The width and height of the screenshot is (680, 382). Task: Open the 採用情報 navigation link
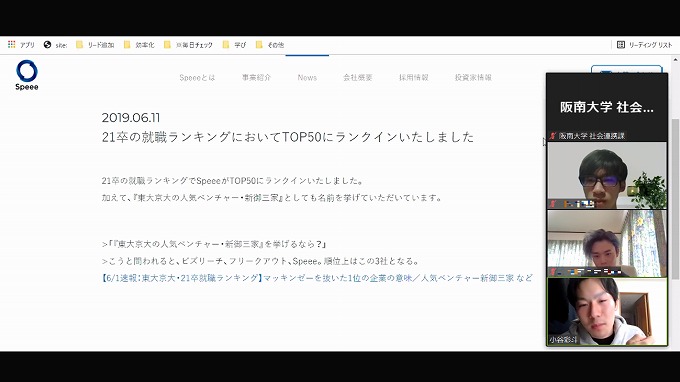(x=414, y=78)
